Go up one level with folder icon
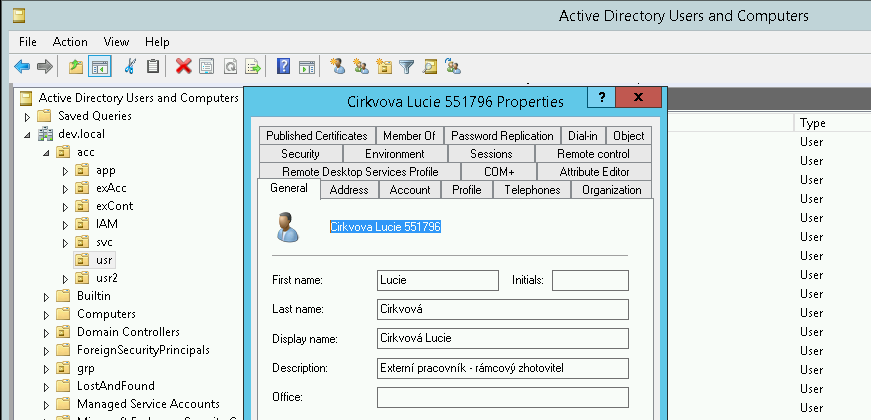This screenshot has height=420, width=871. [76, 67]
